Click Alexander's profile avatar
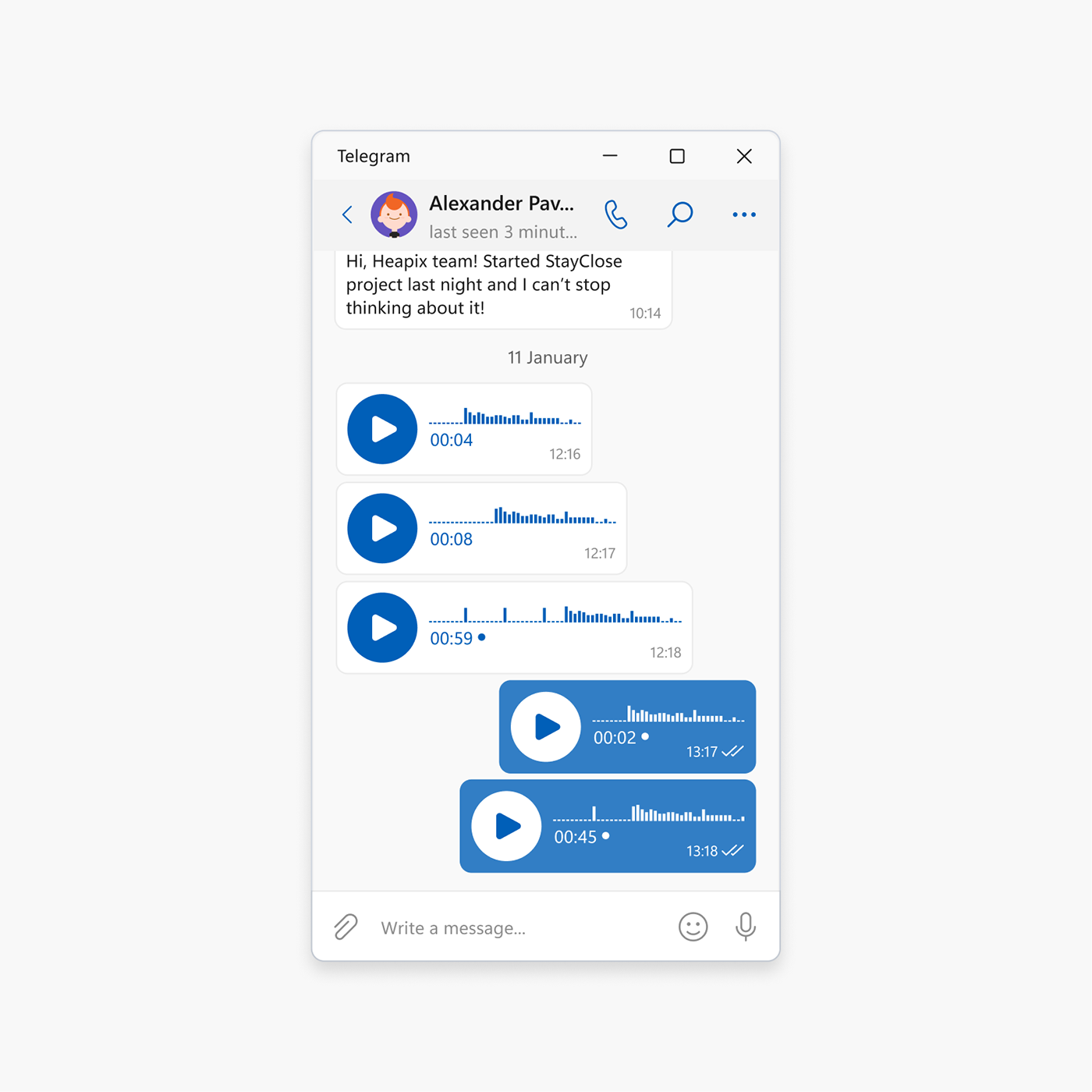 click(x=394, y=214)
